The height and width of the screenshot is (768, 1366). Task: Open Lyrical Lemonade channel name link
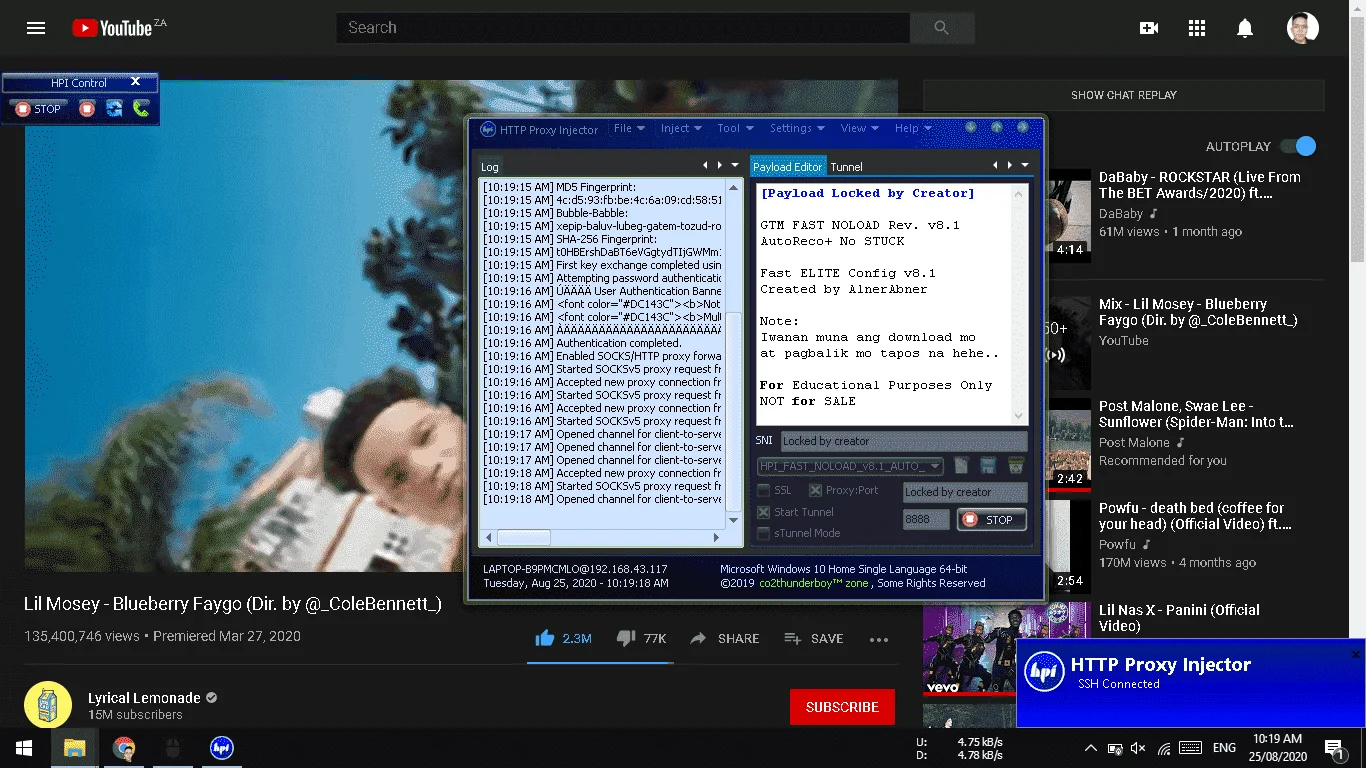(x=144, y=698)
